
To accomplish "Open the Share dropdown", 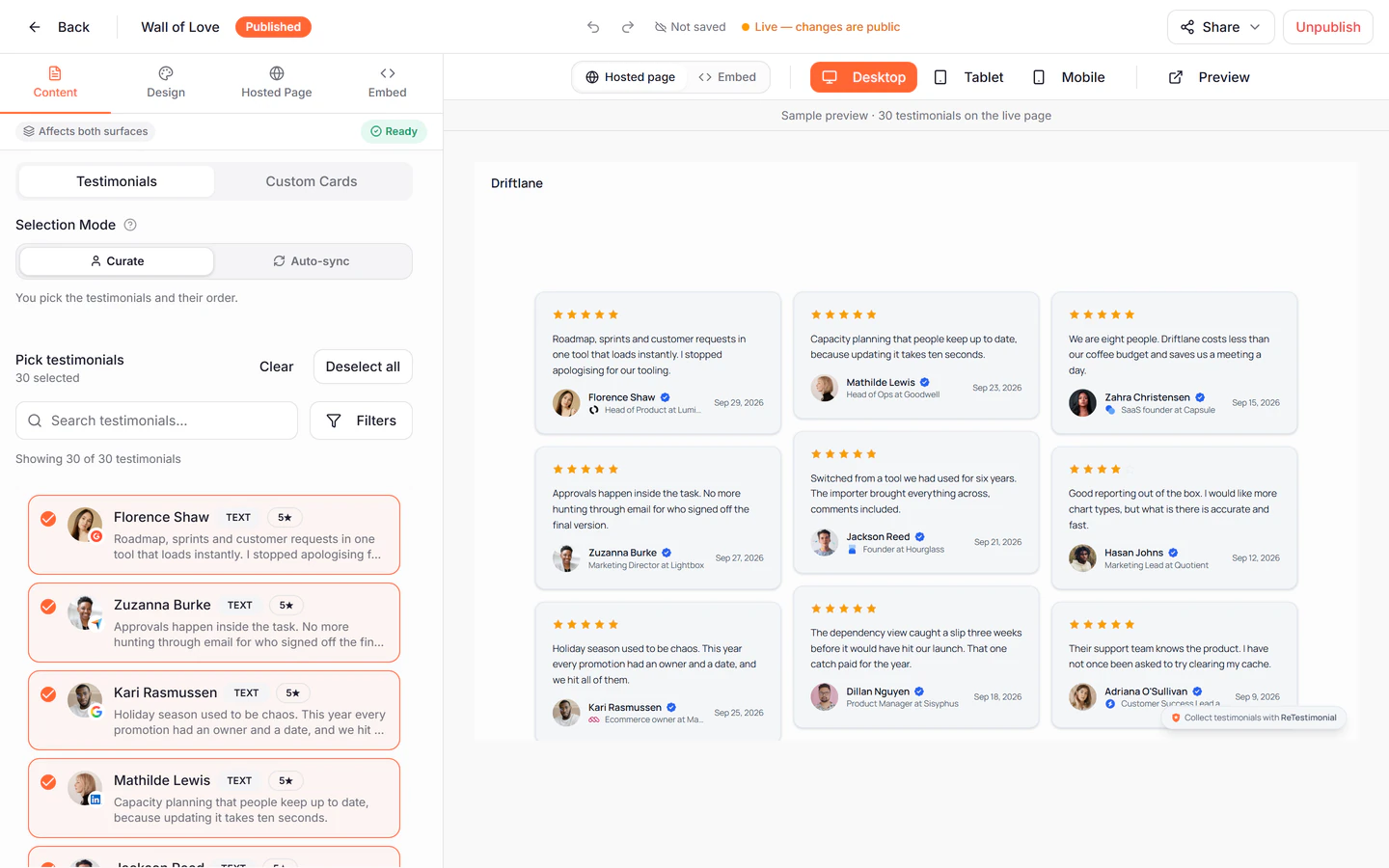I will (x=1220, y=27).
